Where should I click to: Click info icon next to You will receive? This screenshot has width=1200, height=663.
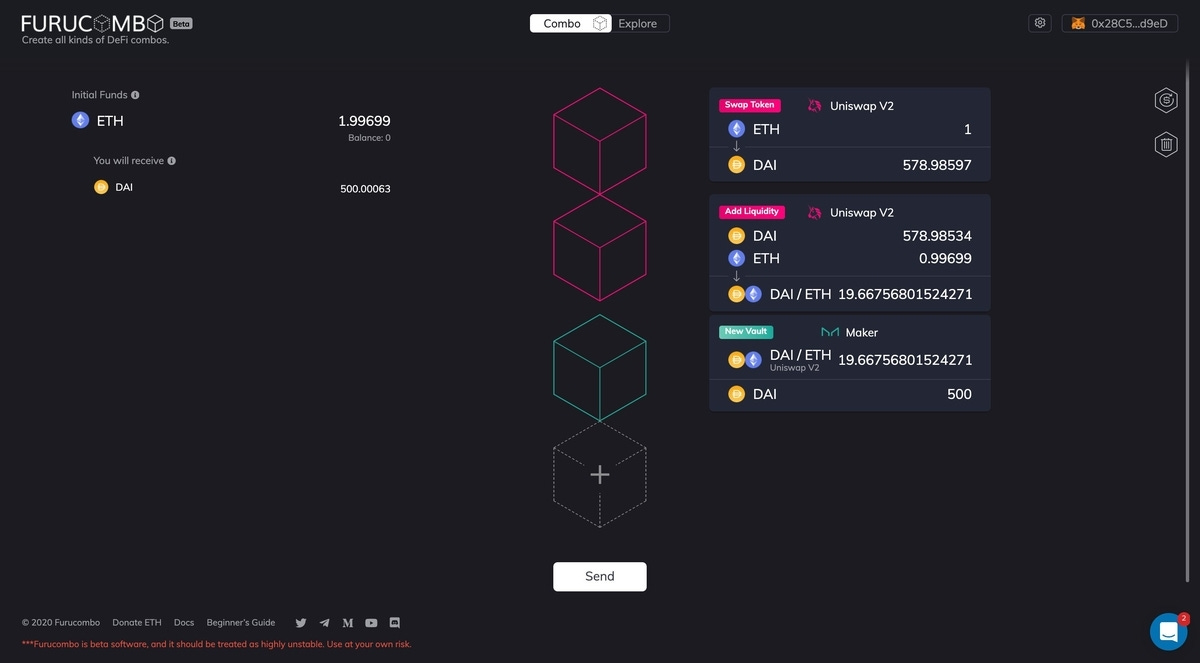click(171, 161)
